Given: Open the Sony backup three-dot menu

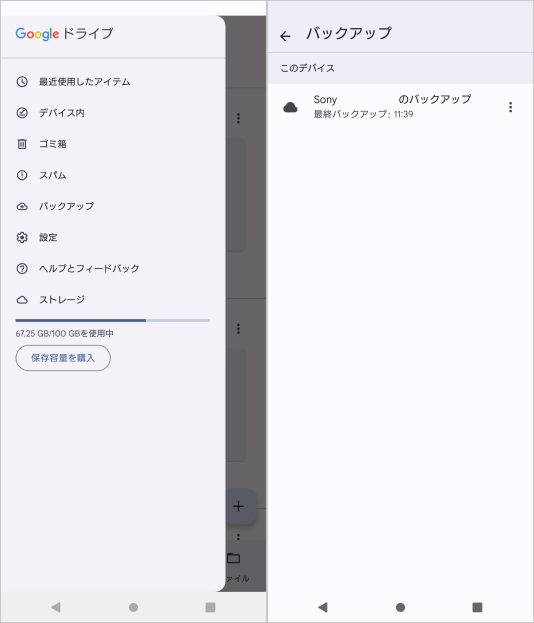Looking at the screenshot, I should (510, 107).
